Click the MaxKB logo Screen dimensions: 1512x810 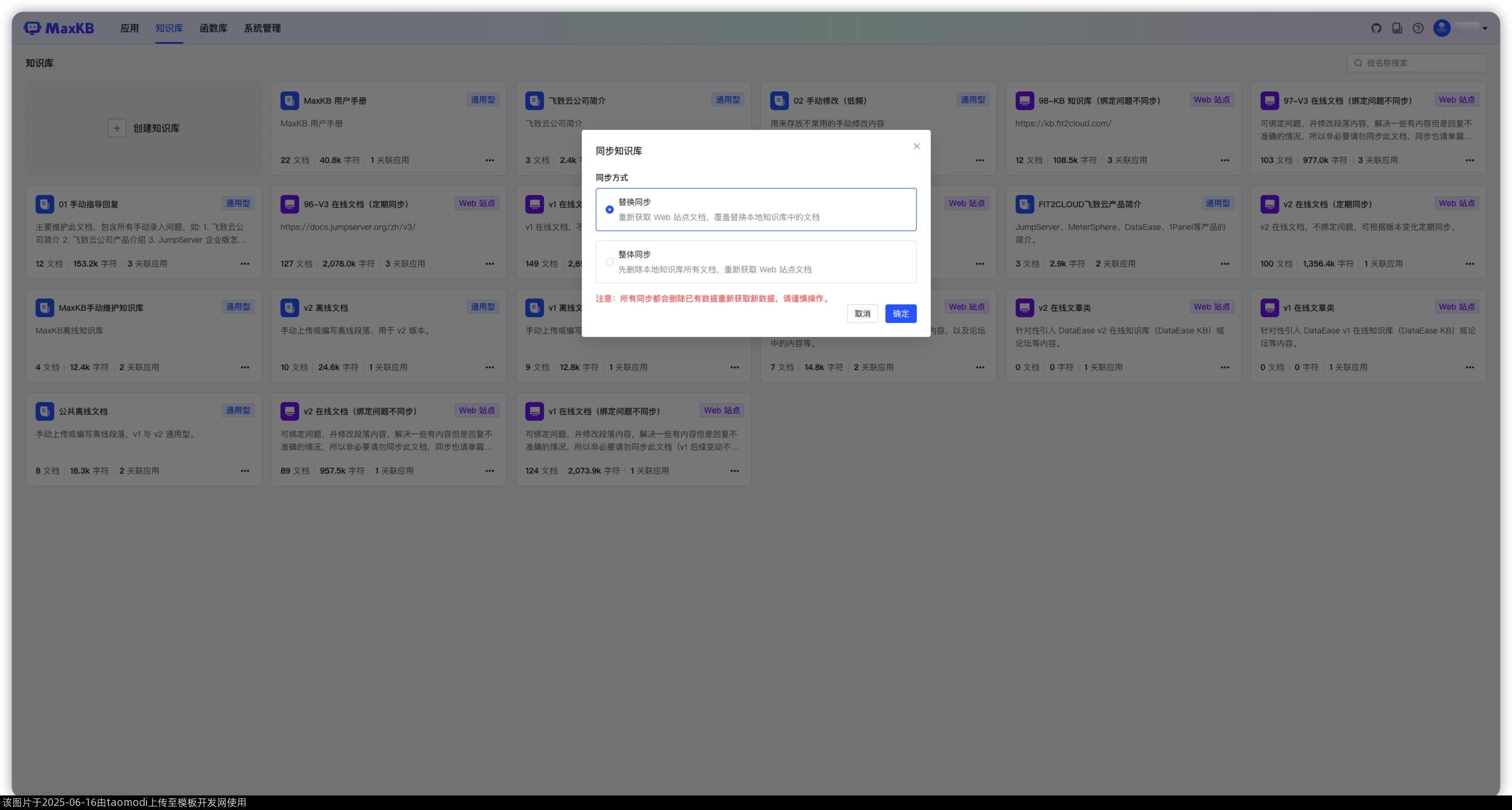(59, 28)
